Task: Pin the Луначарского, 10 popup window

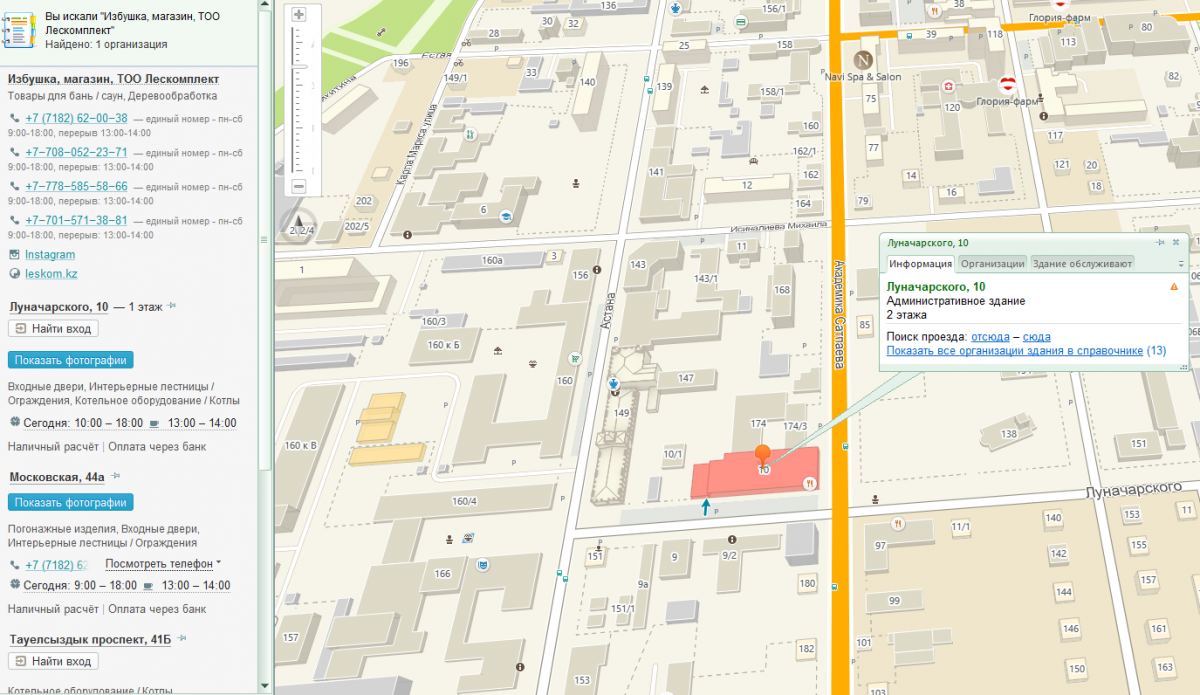Action: [1160, 242]
